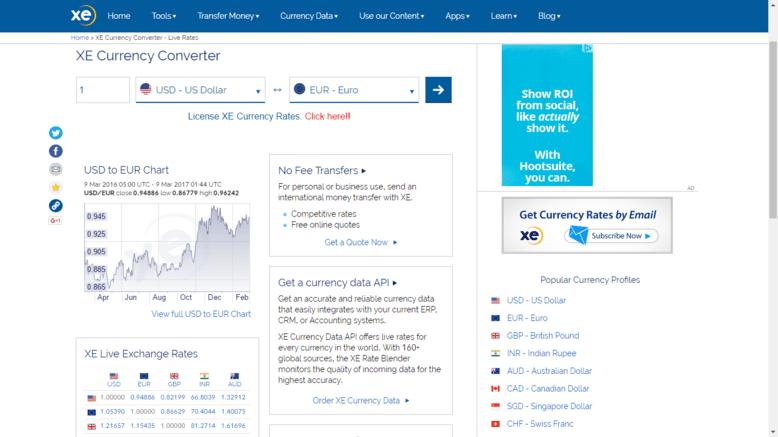
Task: Click the ad choices icon on Hootsuite ad
Action: click(588, 48)
